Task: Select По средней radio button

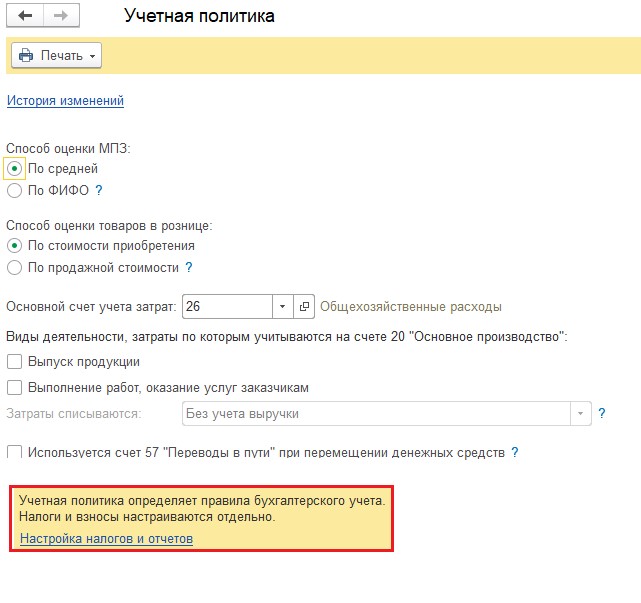Action: coord(14,169)
